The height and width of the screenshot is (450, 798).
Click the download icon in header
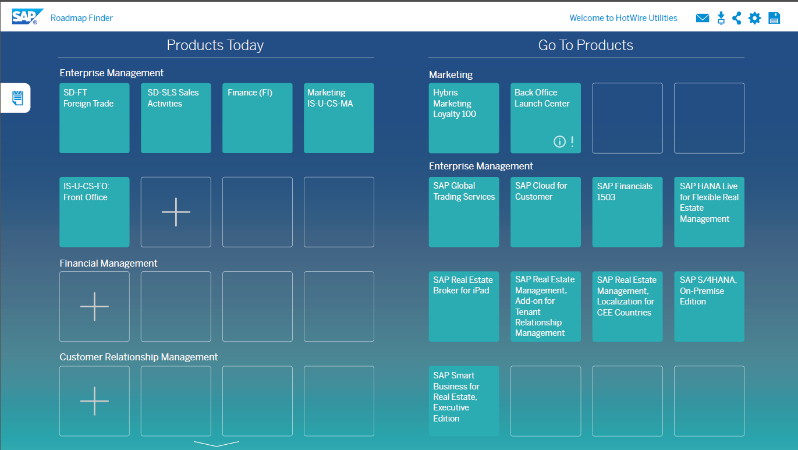[720, 18]
